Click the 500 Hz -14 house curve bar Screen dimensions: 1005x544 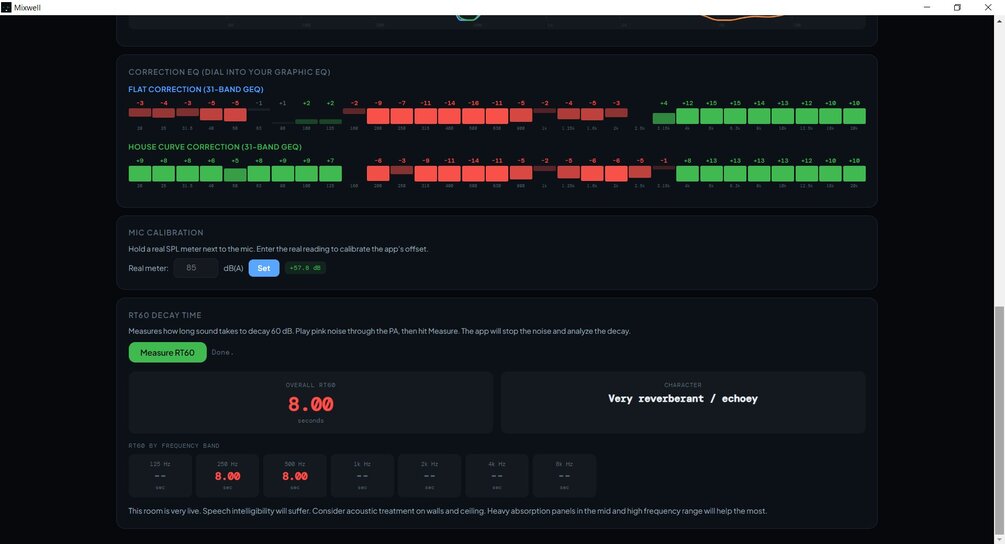(x=473, y=174)
